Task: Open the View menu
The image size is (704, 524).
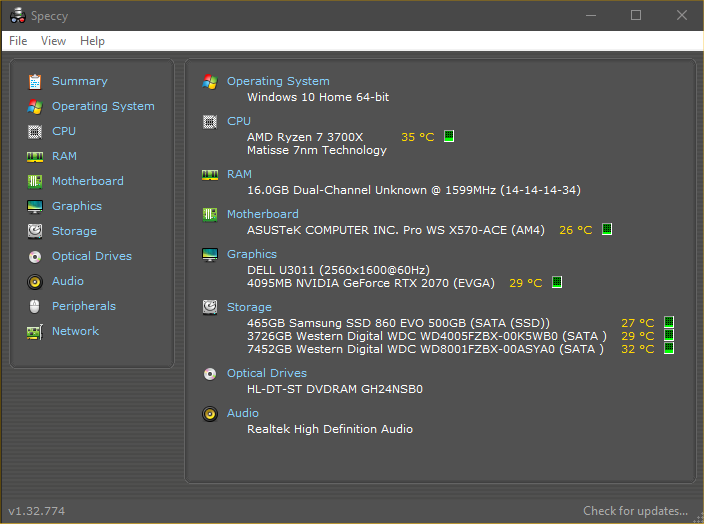Action: (53, 41)
